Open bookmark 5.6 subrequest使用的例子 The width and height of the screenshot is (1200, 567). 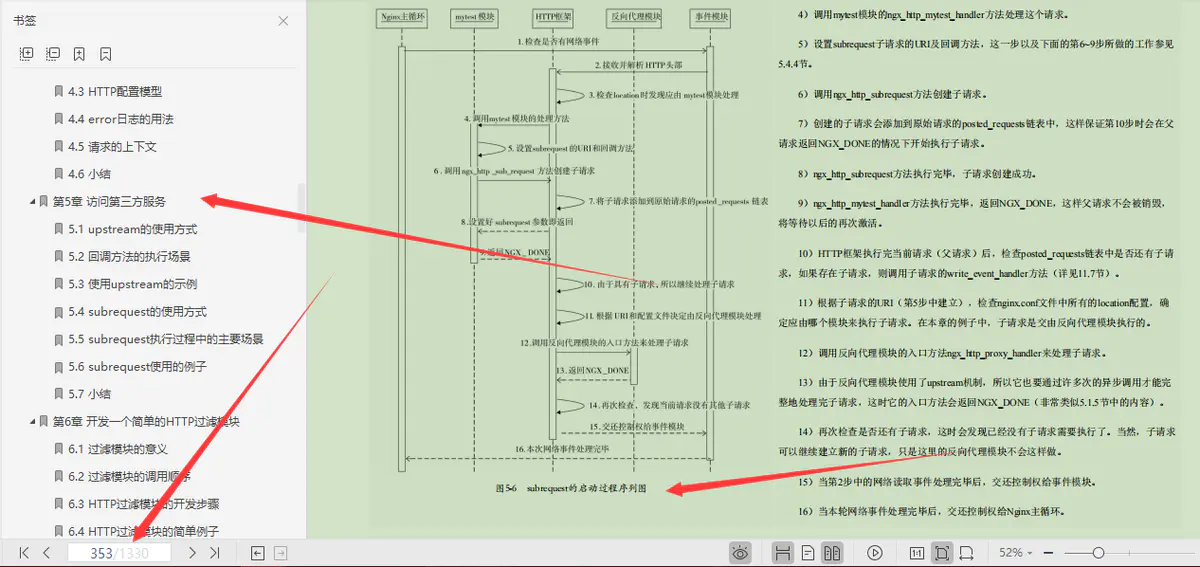pyautogui.click(x=138, y=366)
